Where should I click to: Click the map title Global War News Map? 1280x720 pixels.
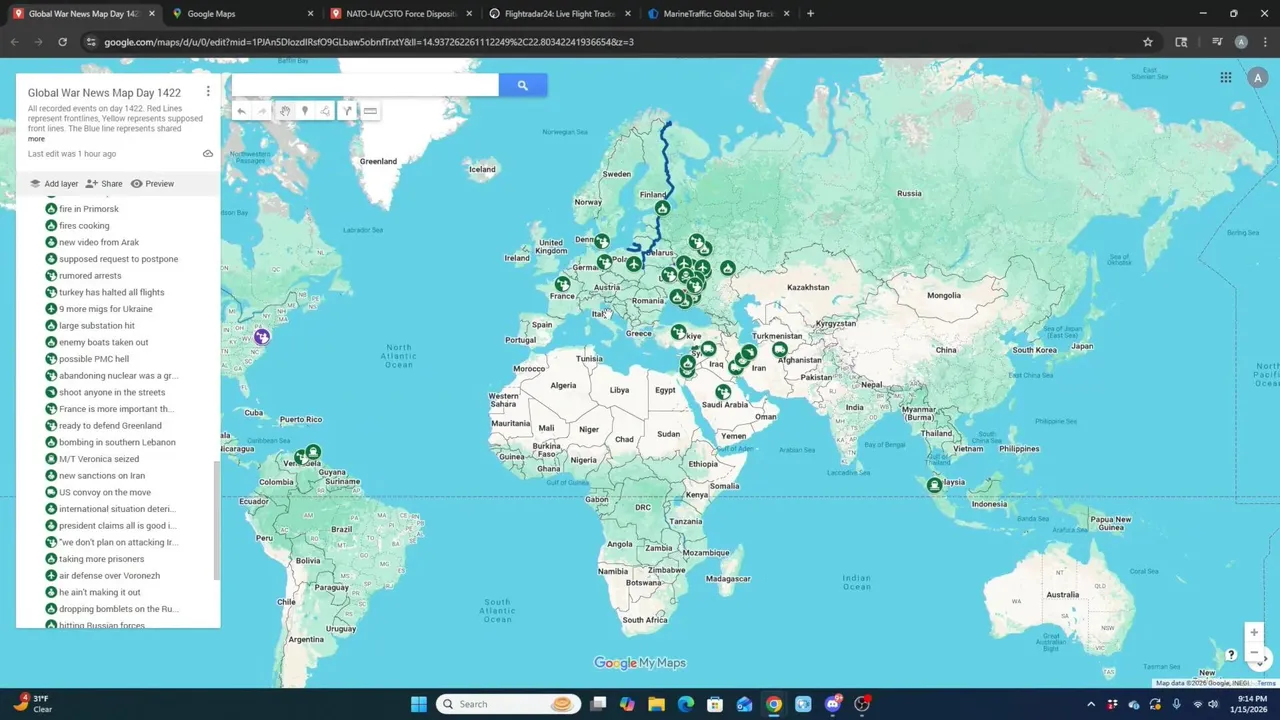[104, 93]
